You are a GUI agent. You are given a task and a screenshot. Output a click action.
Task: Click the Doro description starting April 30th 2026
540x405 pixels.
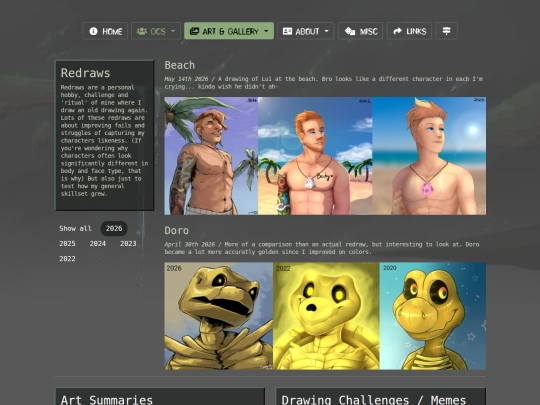pos(322,248)
